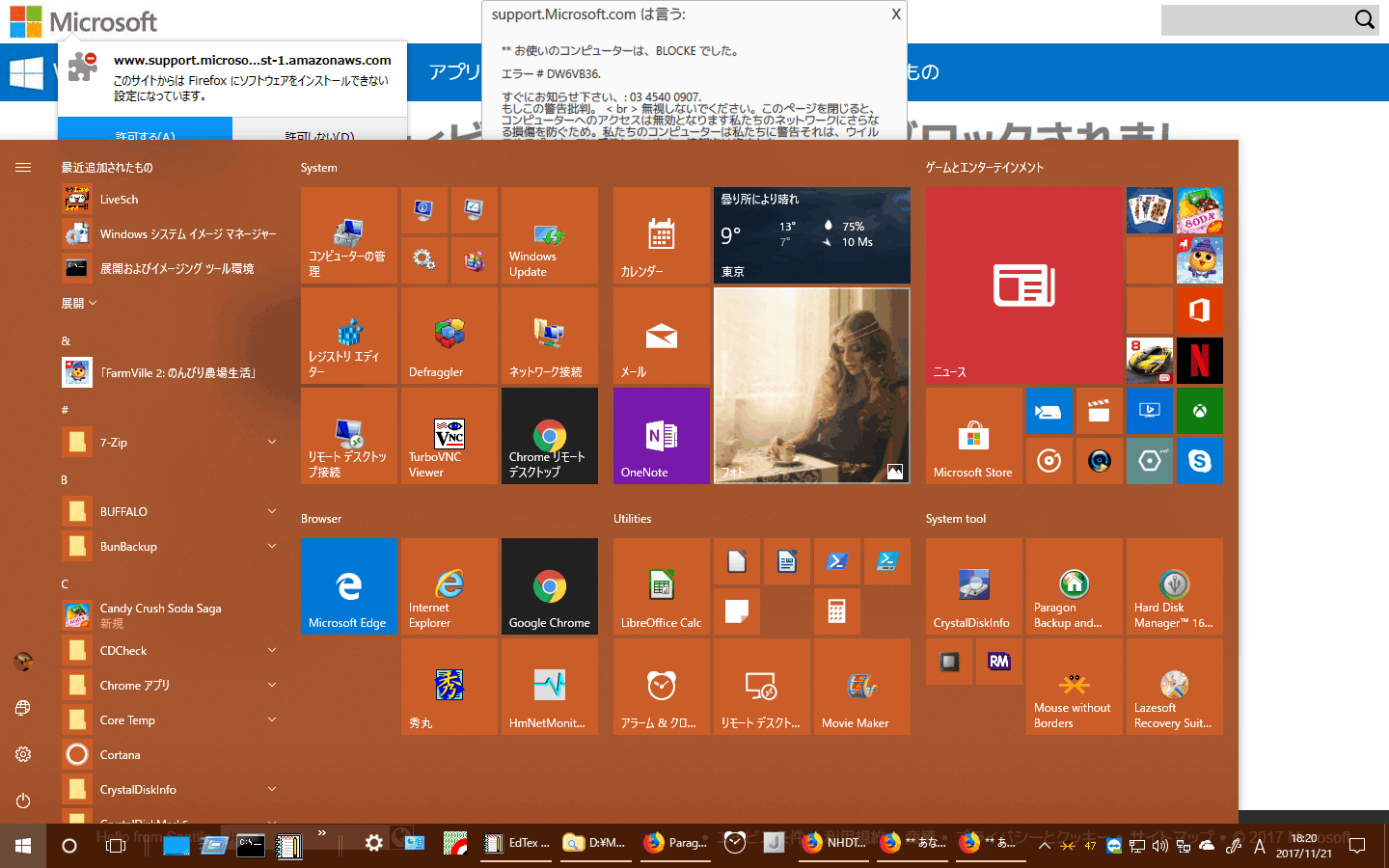This screenshot has height=868, width=1389.
Task: Open the Chrome リモート デスクトップ tile
Action: [x=550, y=436]
